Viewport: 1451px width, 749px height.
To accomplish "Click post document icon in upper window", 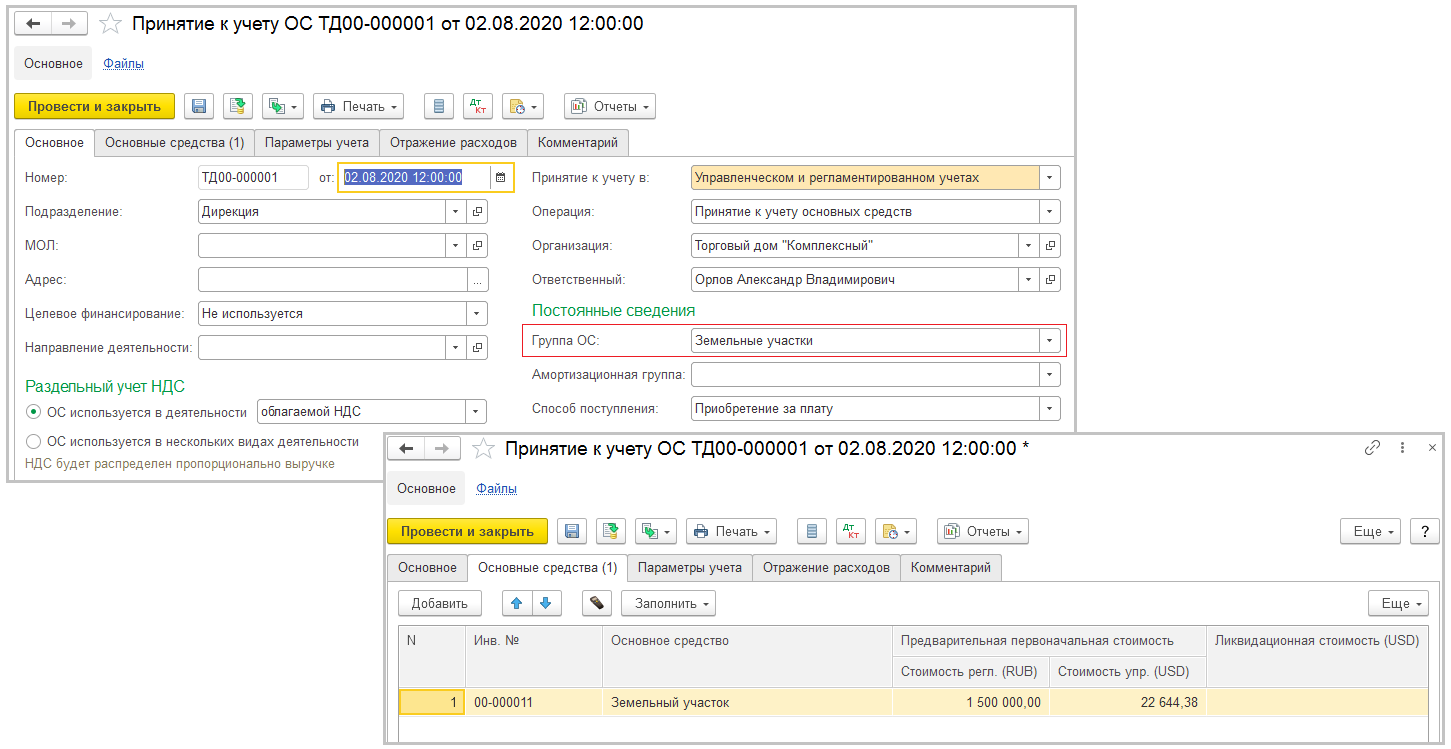I will tap(237, 106).
